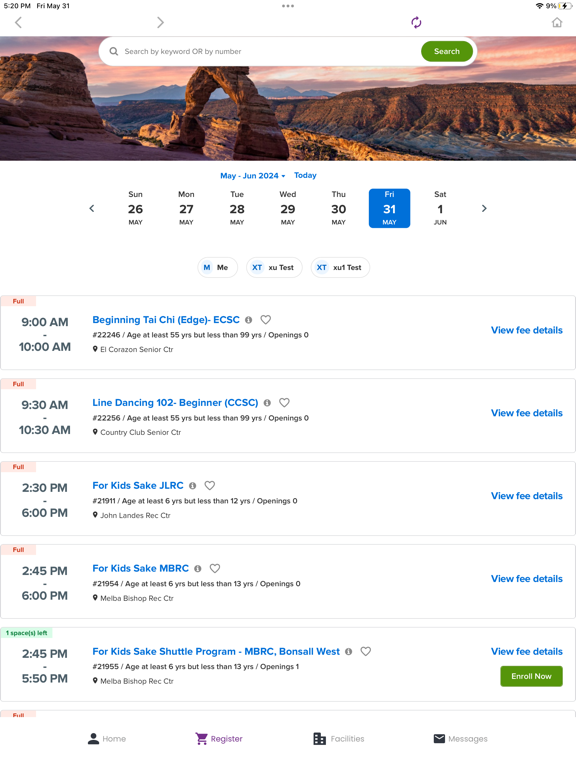Open the three-dot menu at top
This screenshot has width=576, height=768.
point(288,6)
